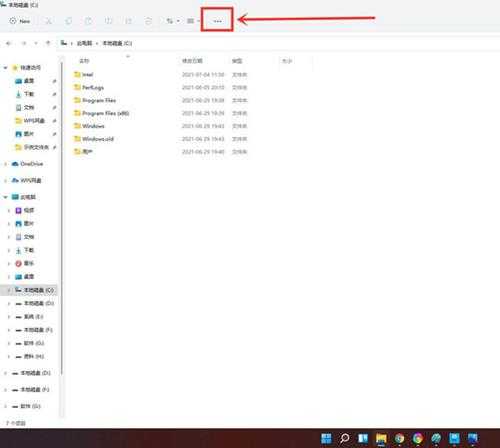The height and width of the screenshot is (448, 500).
Task: Click the Paste clipboard icon
Action: click(88, 21)
